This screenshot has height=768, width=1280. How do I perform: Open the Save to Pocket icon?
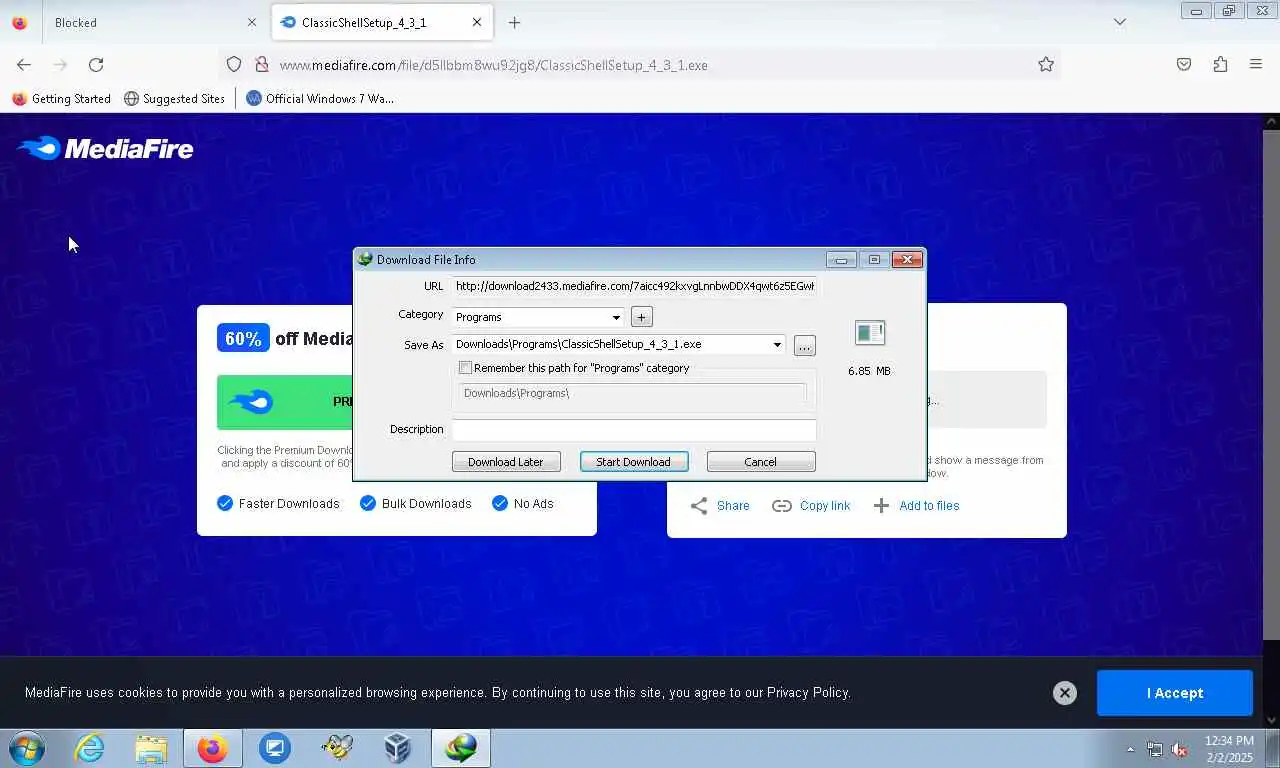point(1184,64)
